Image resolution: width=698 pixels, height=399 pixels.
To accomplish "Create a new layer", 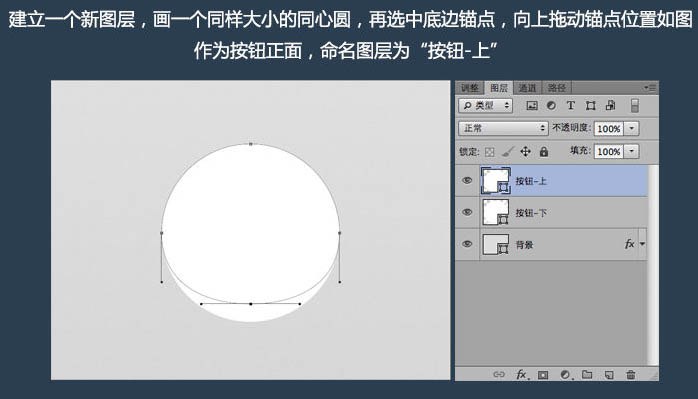I will point(609,375).
